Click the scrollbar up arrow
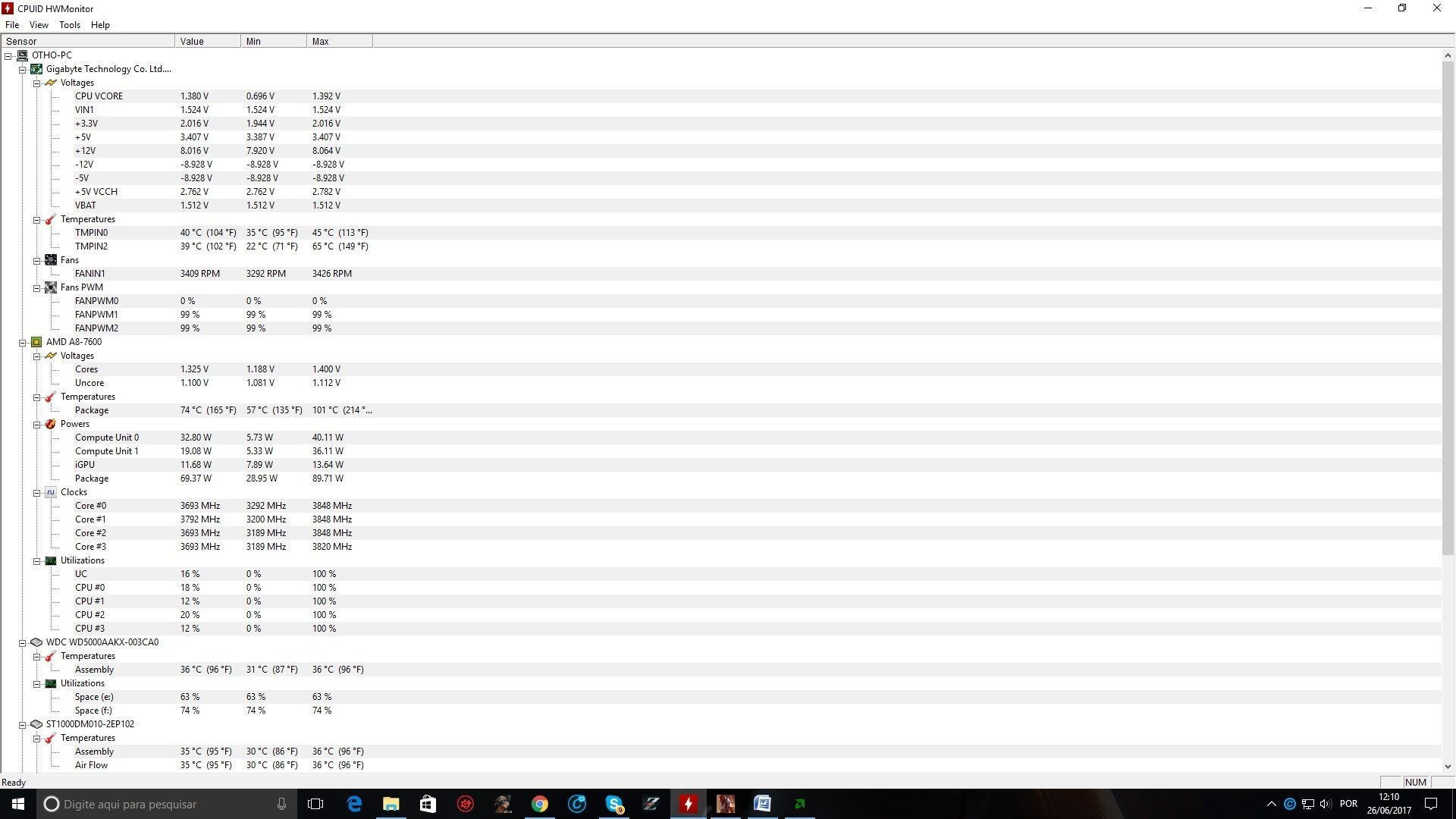The image size is (1456, 819). 1448,55
